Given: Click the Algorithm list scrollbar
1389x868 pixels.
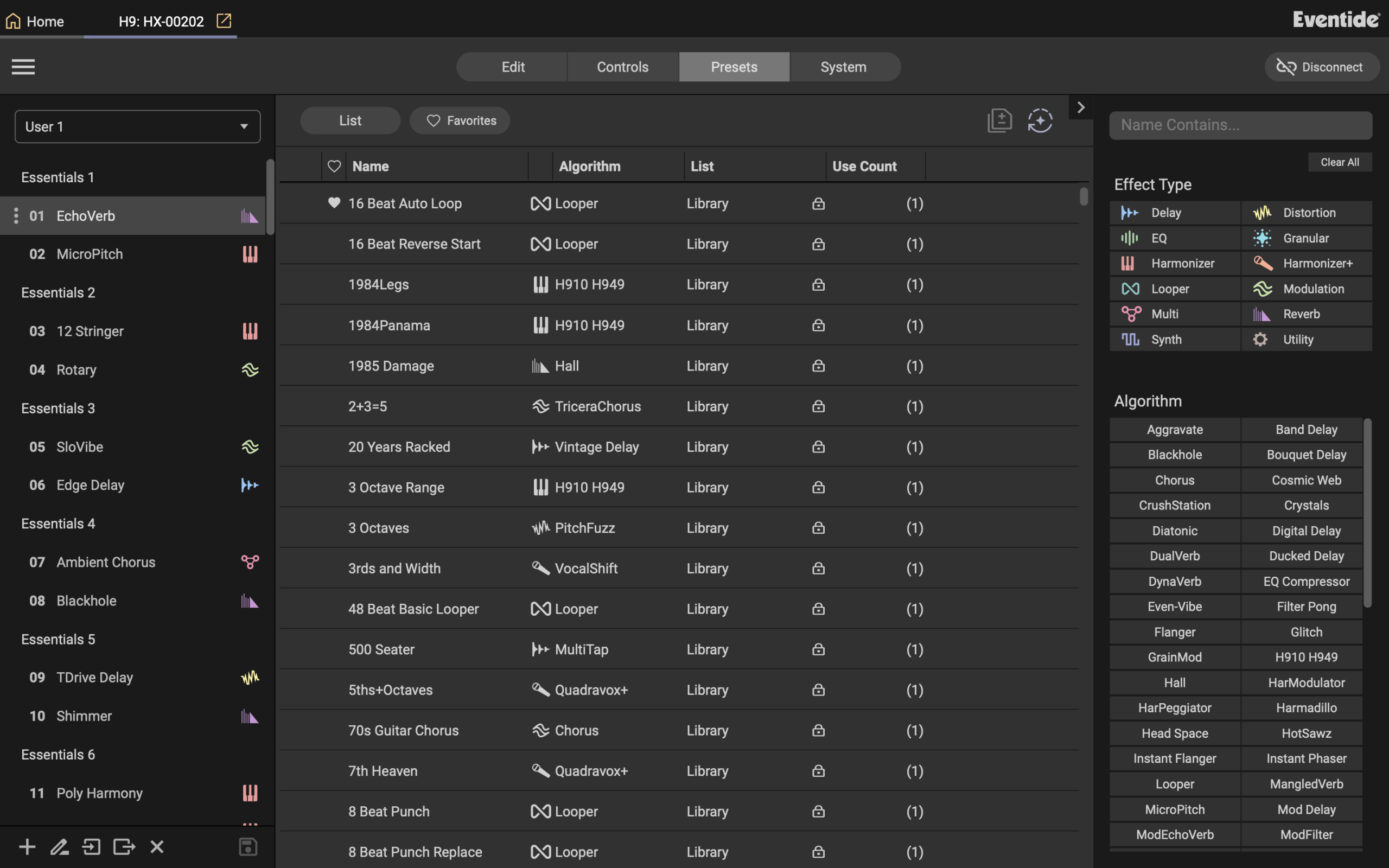Looking at the screenshot, I should (1368, 513).
